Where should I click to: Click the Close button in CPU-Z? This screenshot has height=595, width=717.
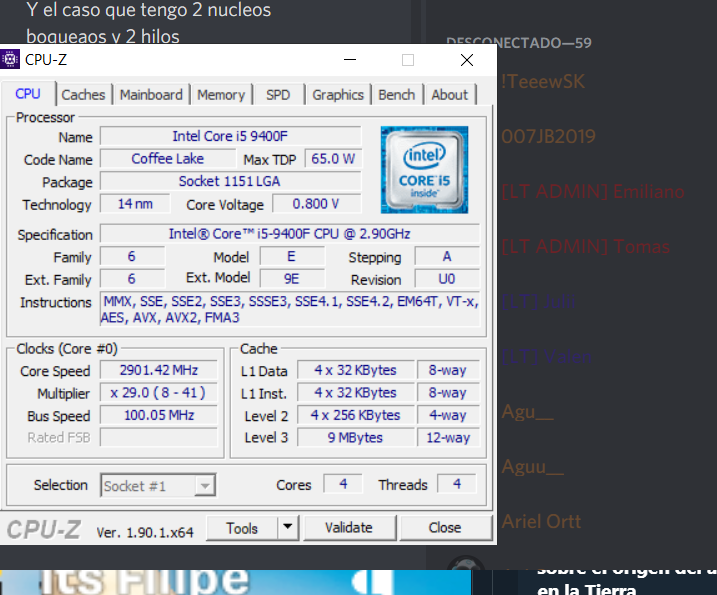(x=445, y=528)
